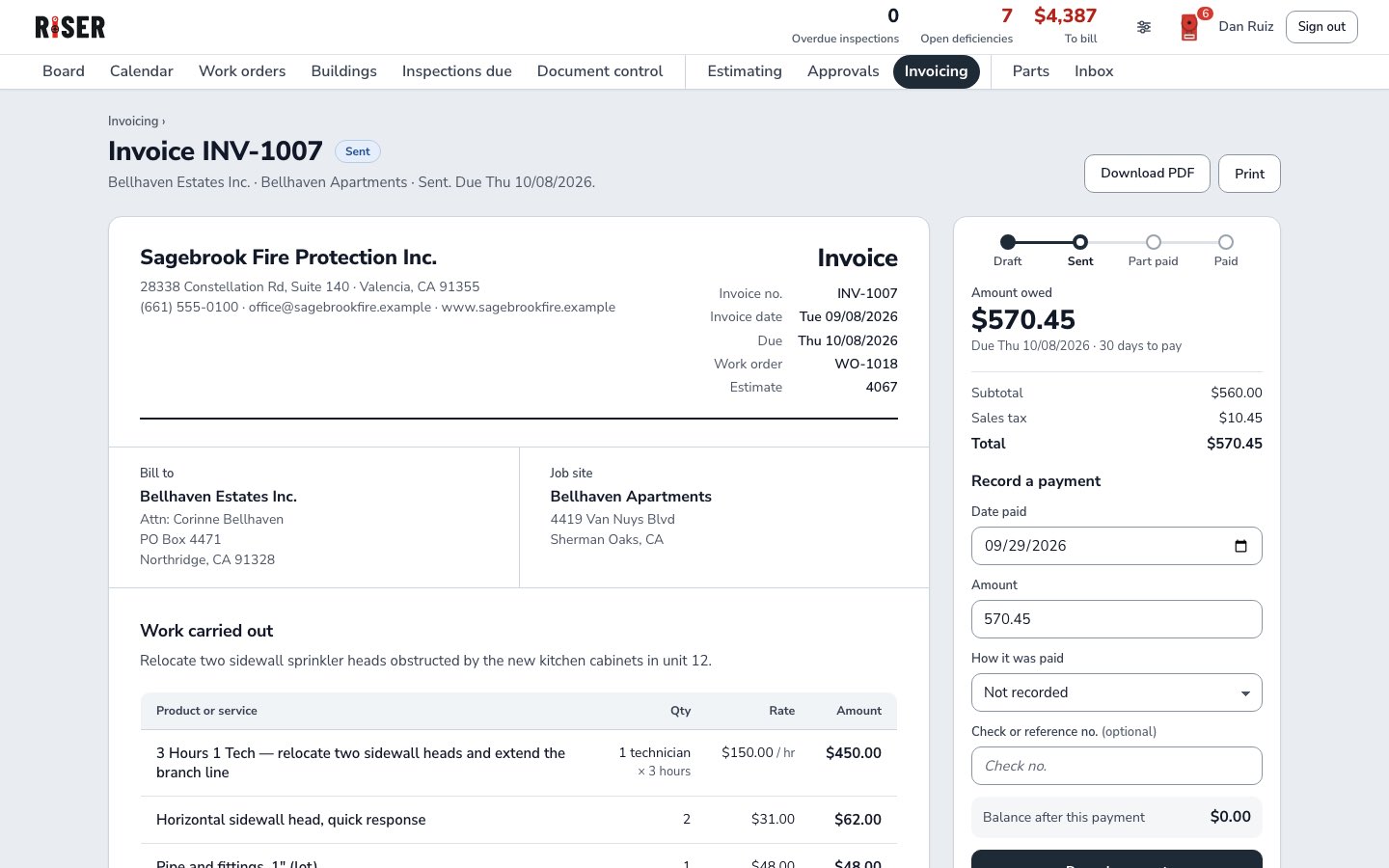Click the Part paid status step

pyautogui.click(x=1153, y=251)
